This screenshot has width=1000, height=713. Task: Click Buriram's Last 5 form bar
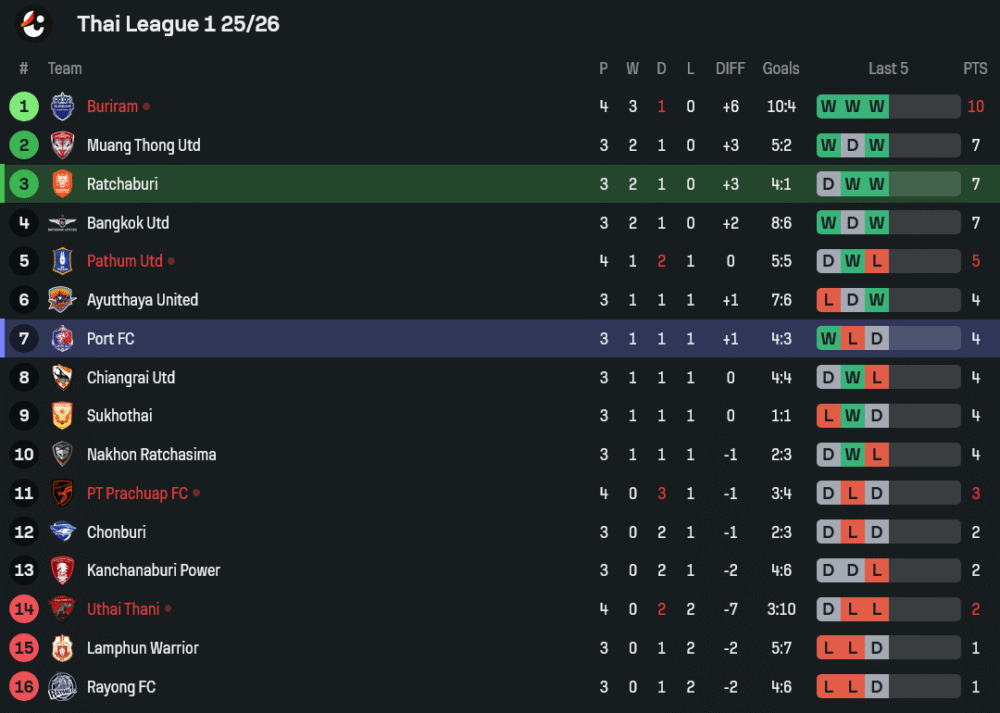(x=888, y=107)
